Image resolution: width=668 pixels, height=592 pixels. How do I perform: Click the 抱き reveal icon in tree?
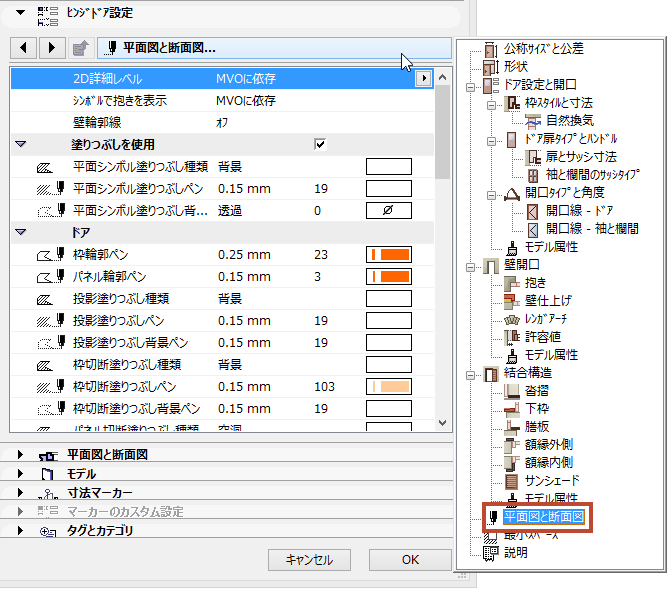coord(512,283)
